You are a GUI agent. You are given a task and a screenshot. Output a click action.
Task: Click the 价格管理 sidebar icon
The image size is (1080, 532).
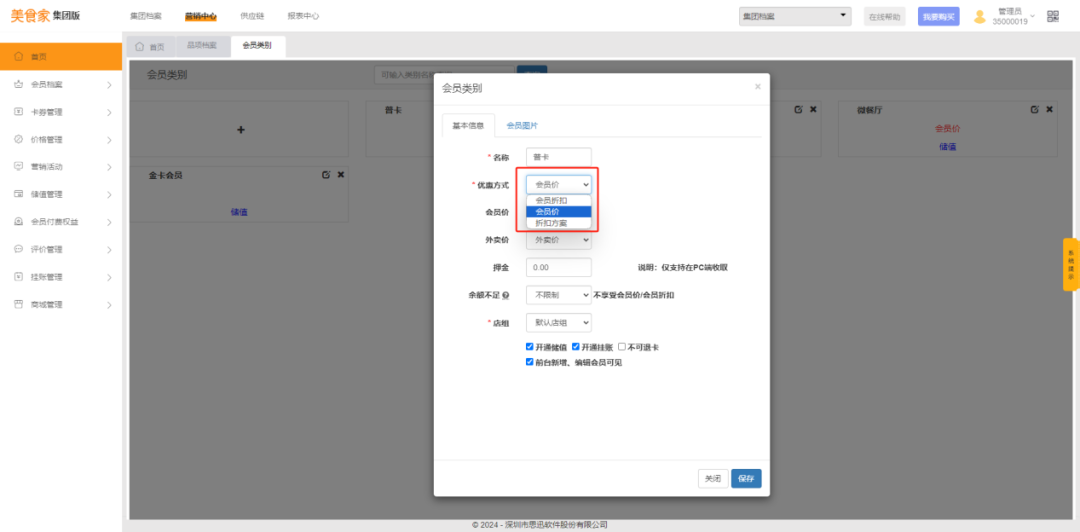coord(19,139)
